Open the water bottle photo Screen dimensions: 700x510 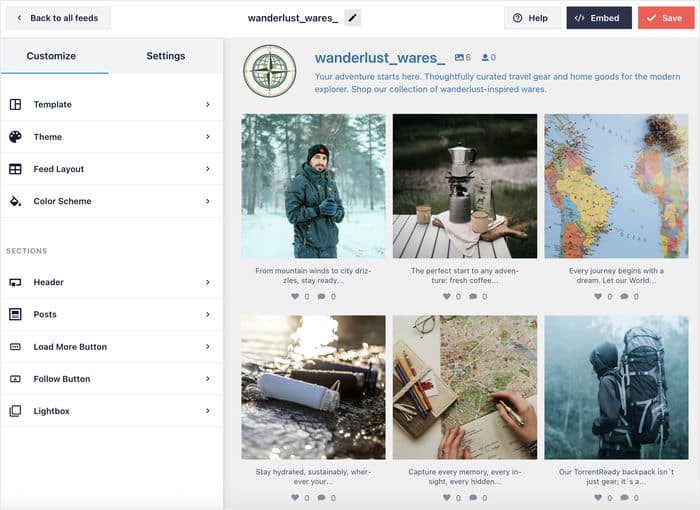[313, 387]
